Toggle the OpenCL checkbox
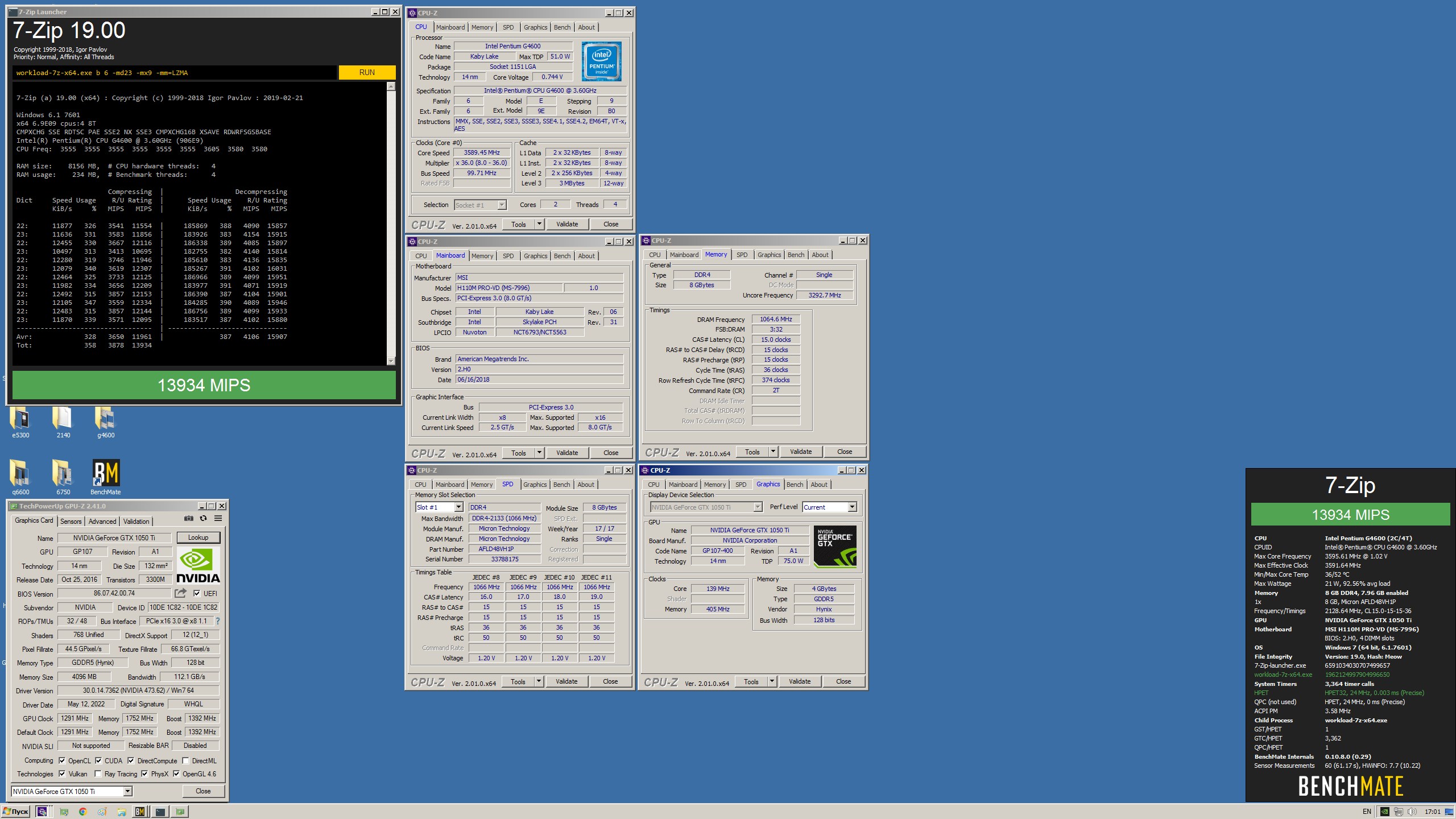Image resolution: width=1456 pixels, height=819 pixels. tap(62, 760)
